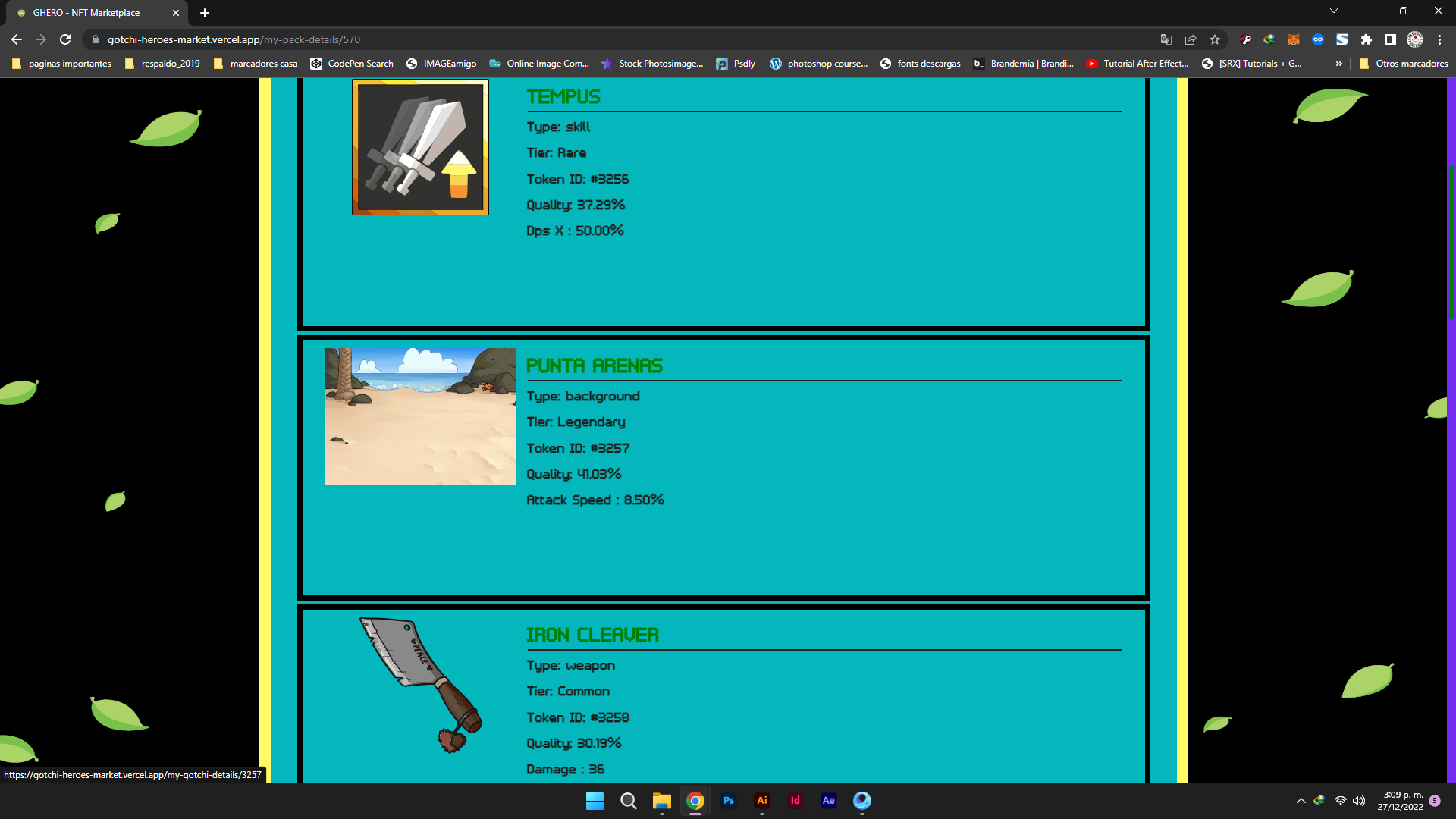Image resolution: width=1456 pixels, height=819 pixels.
Task: Open After Effects from the taskbar
Action: click(x=828, y=801)
